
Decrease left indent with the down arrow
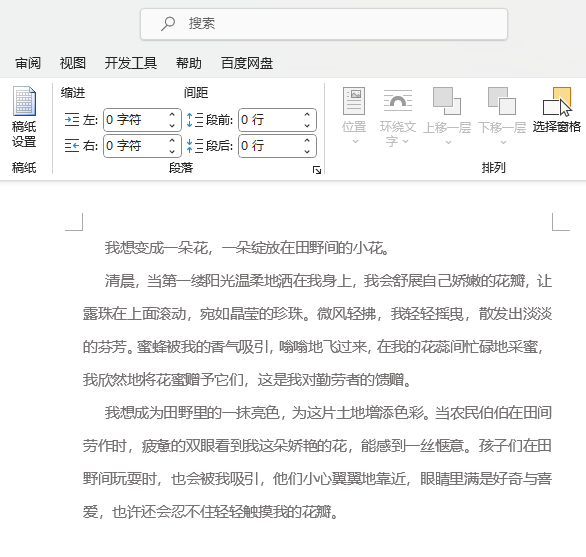[172, 126]
